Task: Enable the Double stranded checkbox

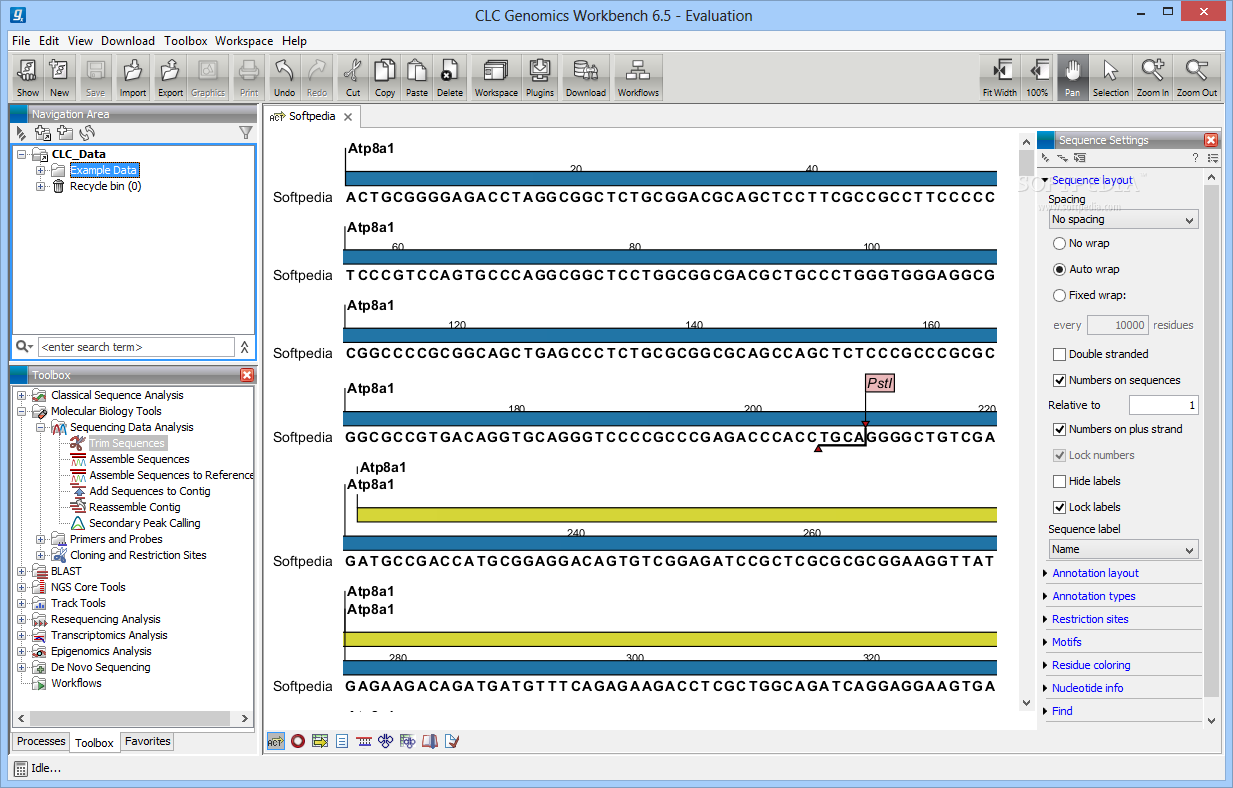Action: point(1059,354)
